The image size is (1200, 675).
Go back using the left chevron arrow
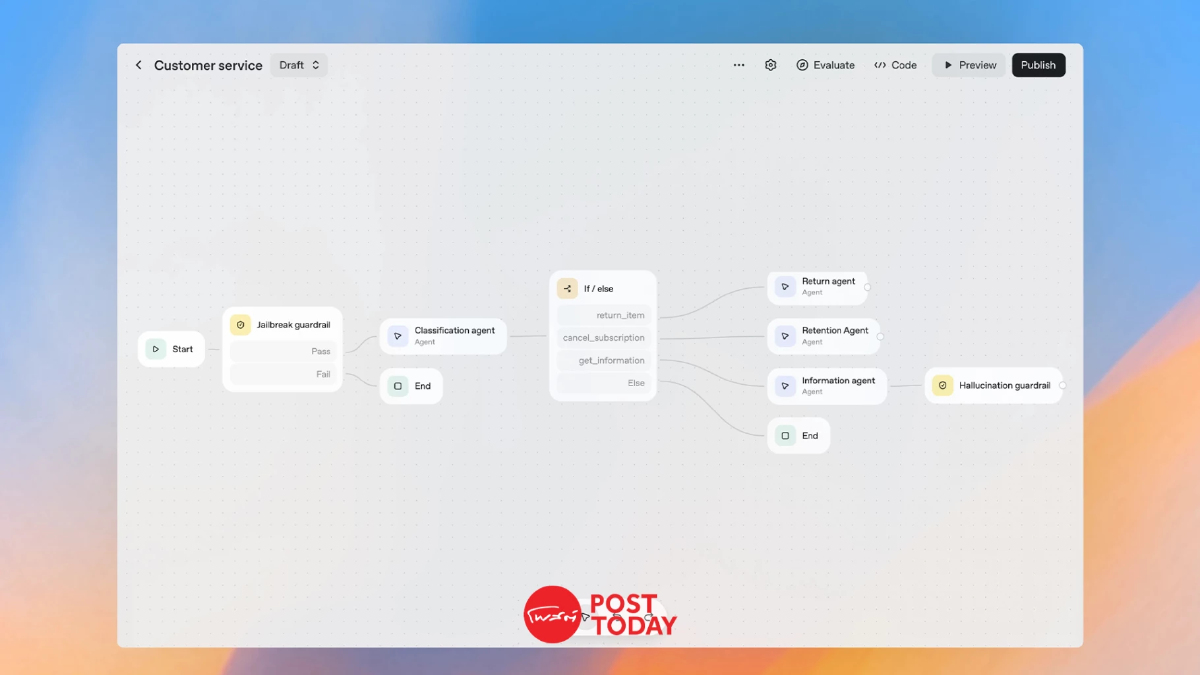click(x=138, y=65)
